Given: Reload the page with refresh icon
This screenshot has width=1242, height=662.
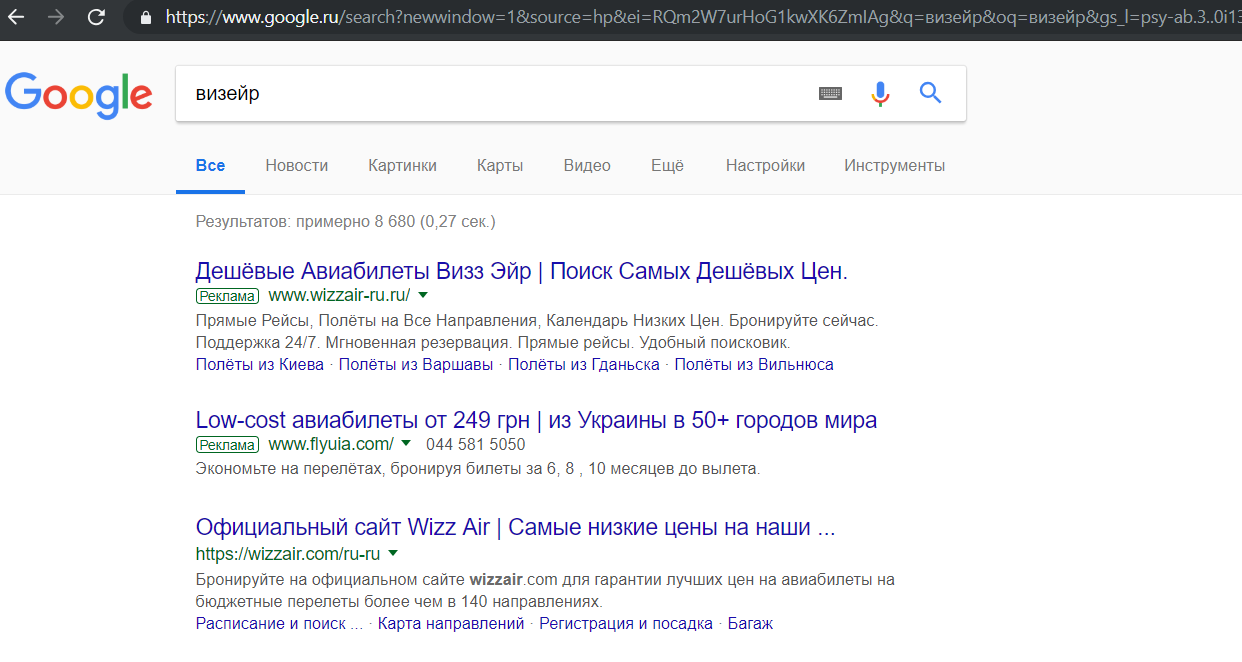Looking at the screenshot, I should [x=96, y=17].
